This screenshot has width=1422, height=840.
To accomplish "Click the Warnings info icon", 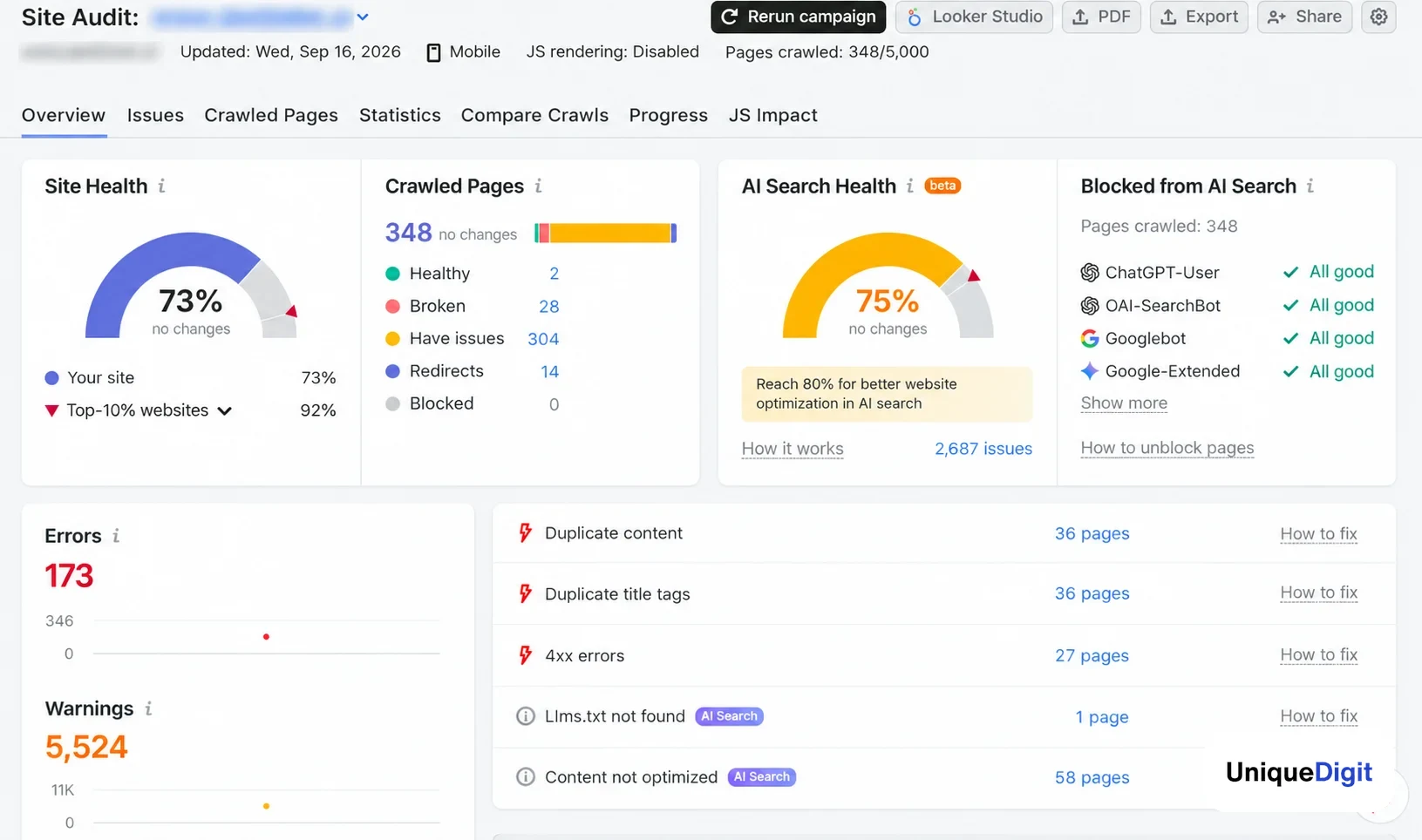I will tap(148, 708).
